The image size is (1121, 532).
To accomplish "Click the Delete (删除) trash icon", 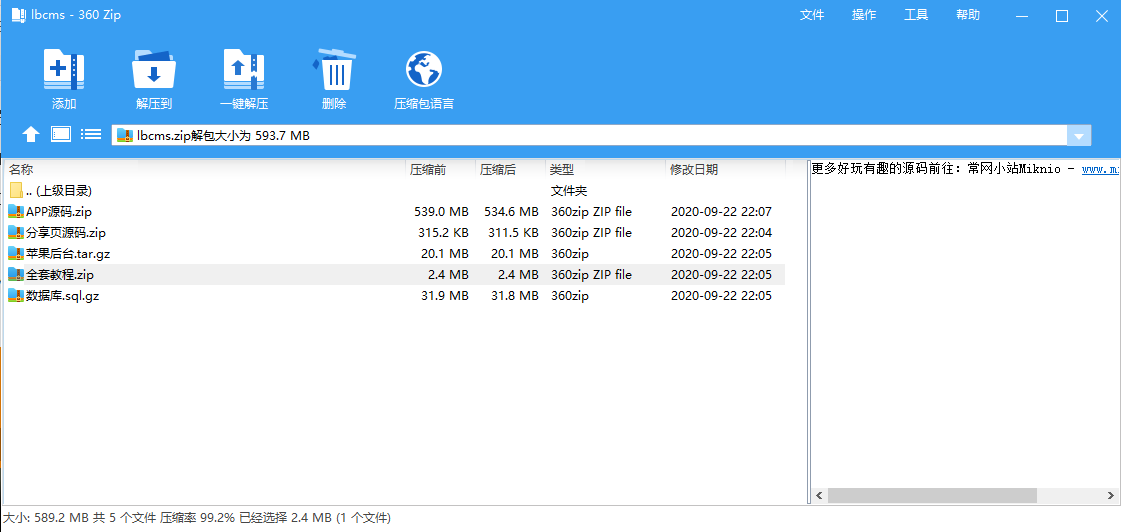I will pyautogui.click(x=334, y=69).
